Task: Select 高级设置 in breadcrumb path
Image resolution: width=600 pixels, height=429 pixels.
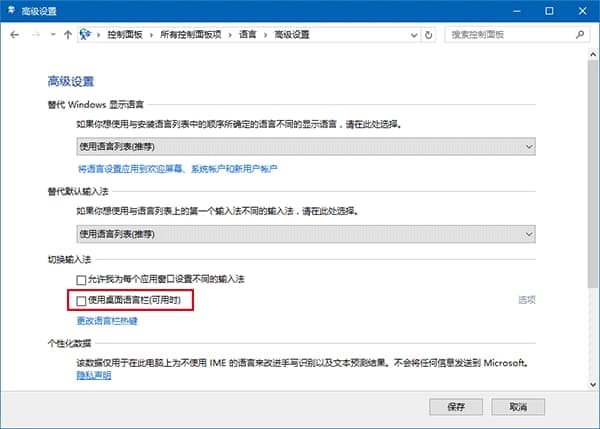Action: [292, 35]
